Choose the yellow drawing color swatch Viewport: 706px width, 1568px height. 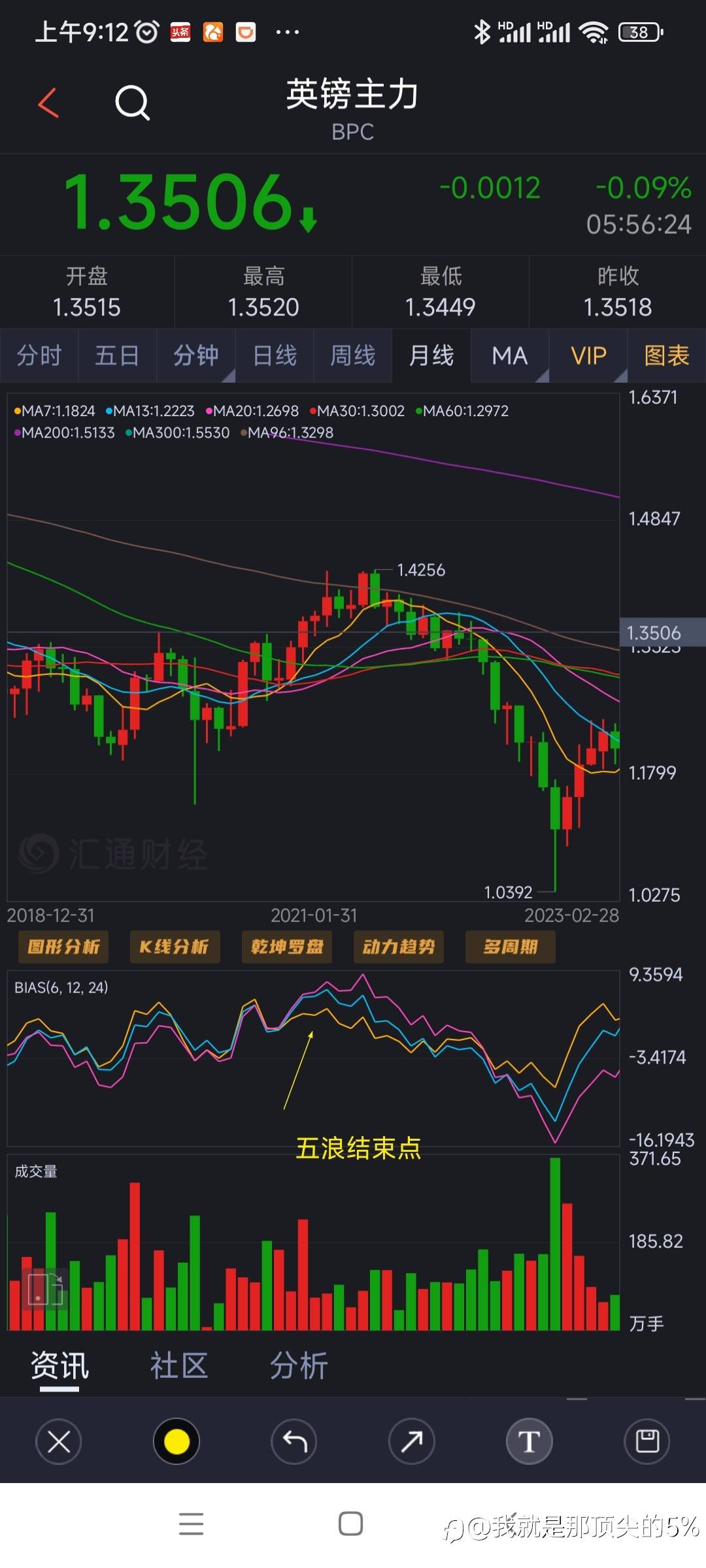click(176, 1441)
